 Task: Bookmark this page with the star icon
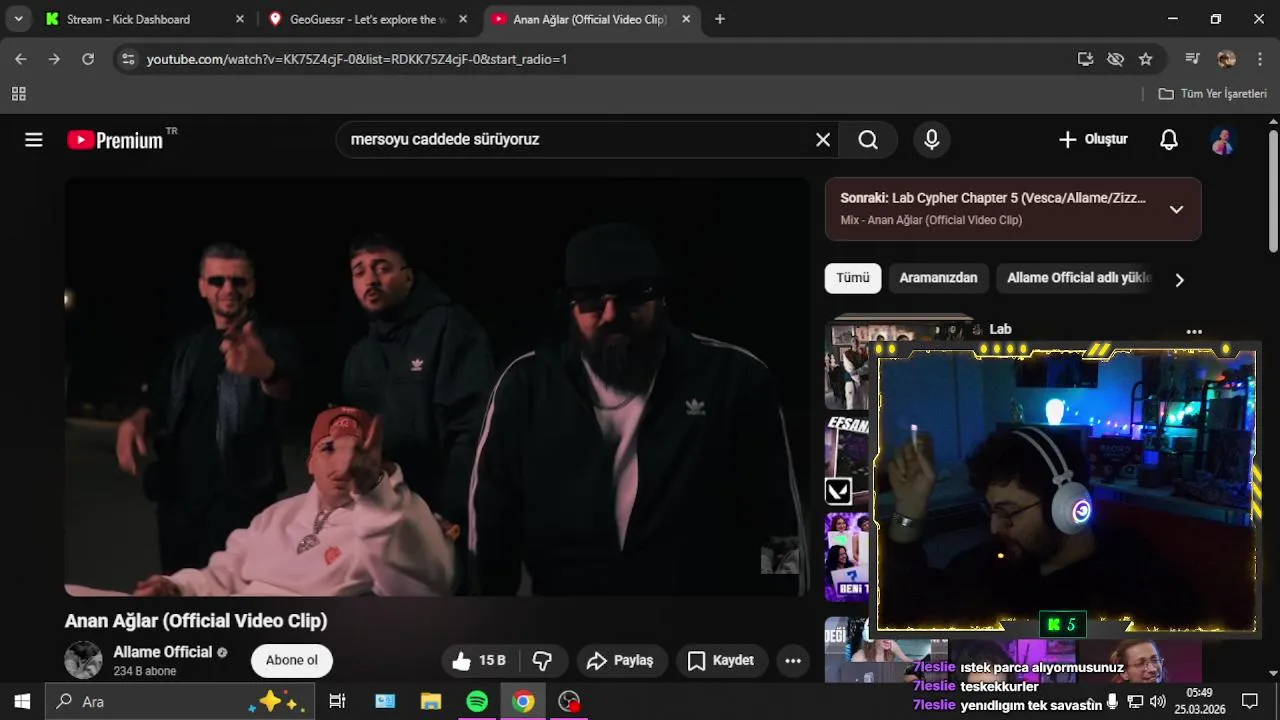tap(1146, 59)
